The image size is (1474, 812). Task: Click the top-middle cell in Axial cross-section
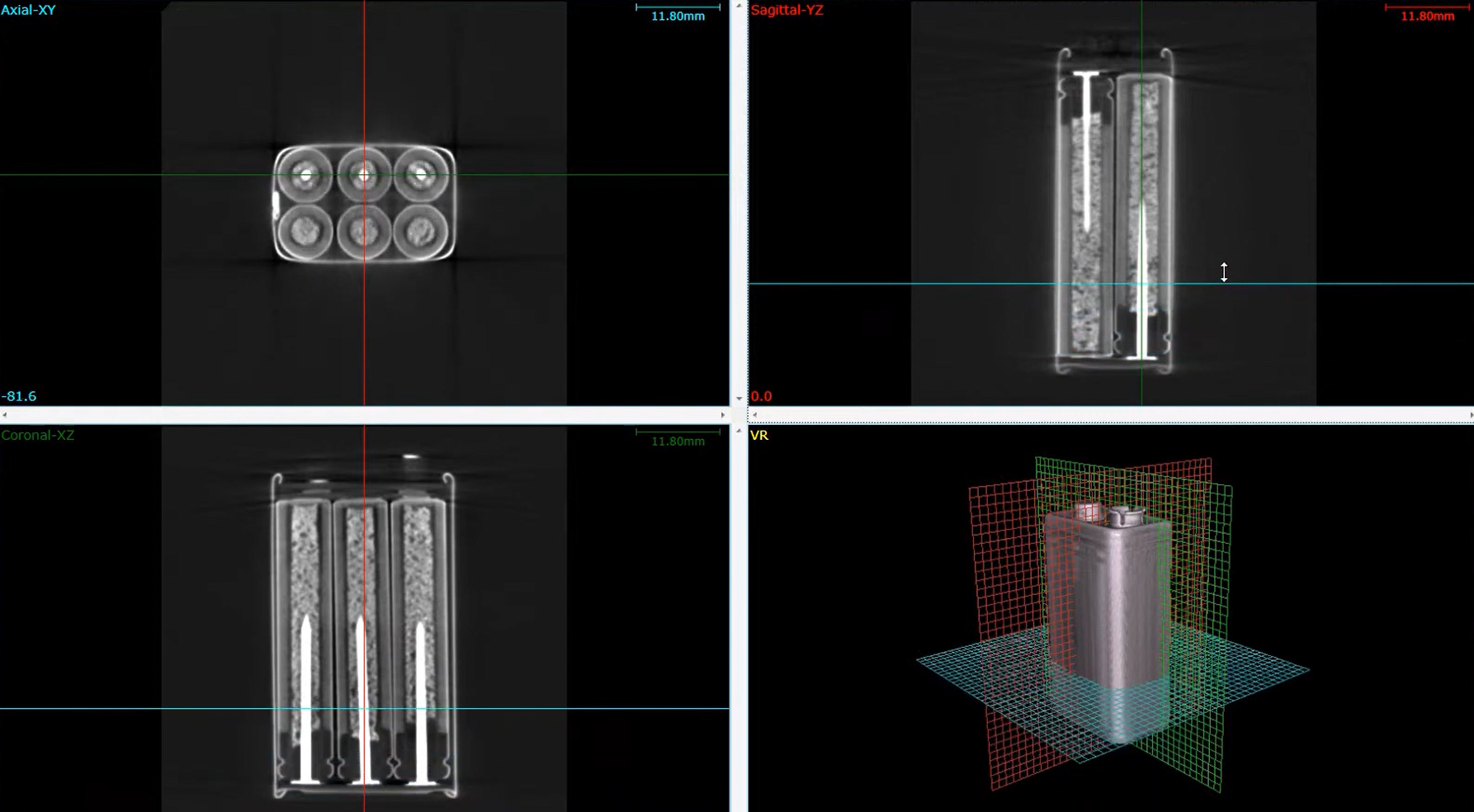pos(364,175)
